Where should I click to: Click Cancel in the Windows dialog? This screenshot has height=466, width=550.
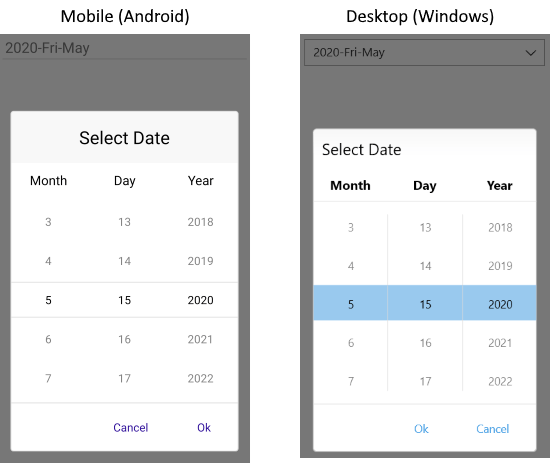[492, 429]
